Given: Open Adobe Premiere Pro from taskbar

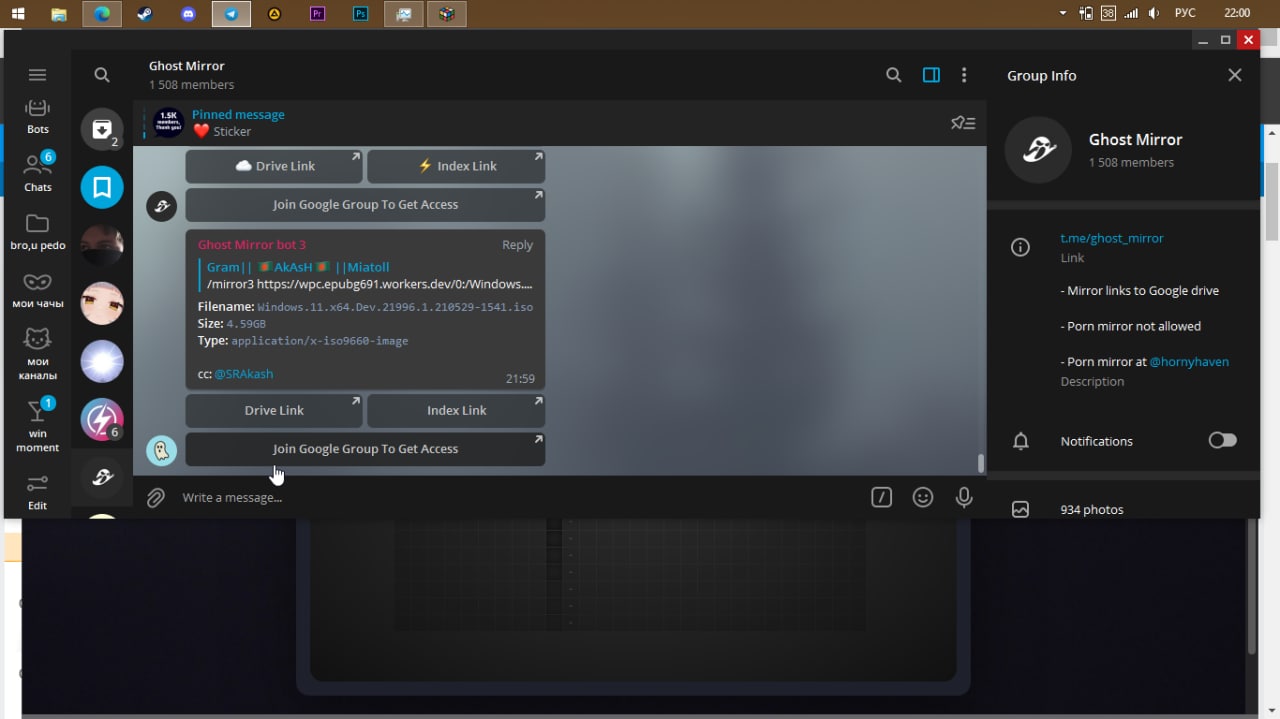Looking at the screenshot, I should (x=318, y=14).
